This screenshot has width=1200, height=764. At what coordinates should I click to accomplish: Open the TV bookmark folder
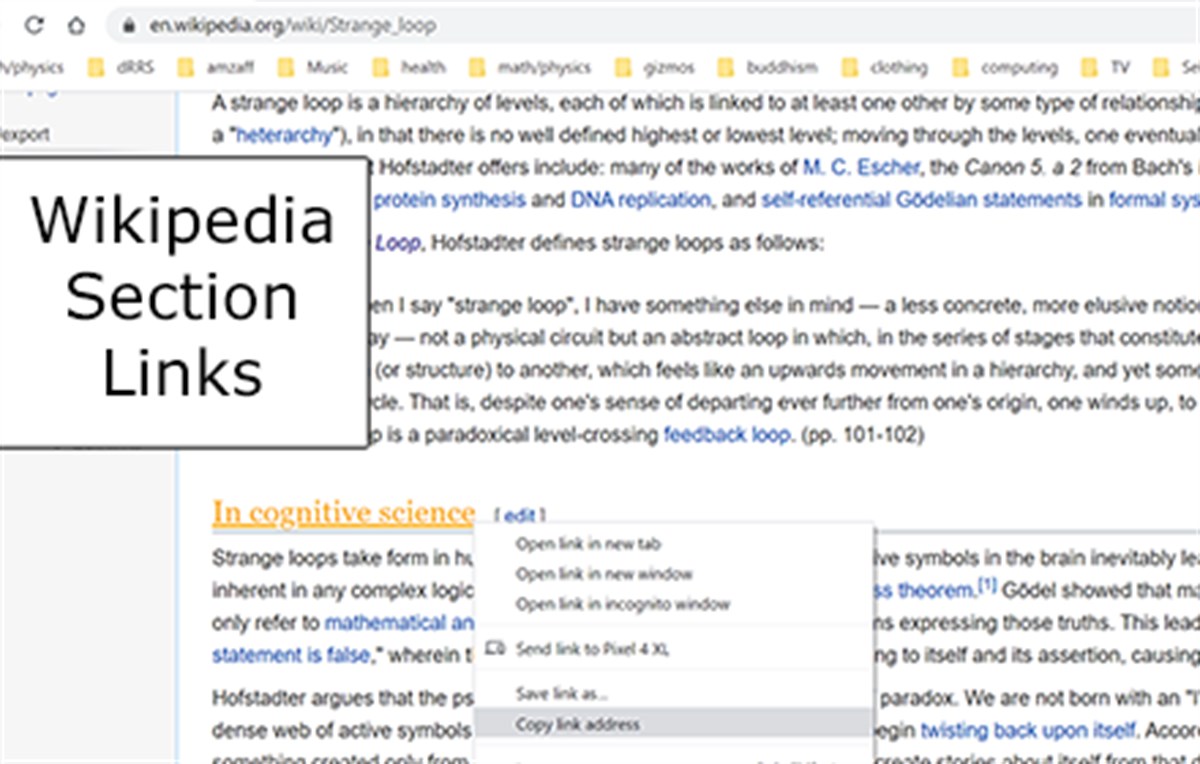point(1106,68)
